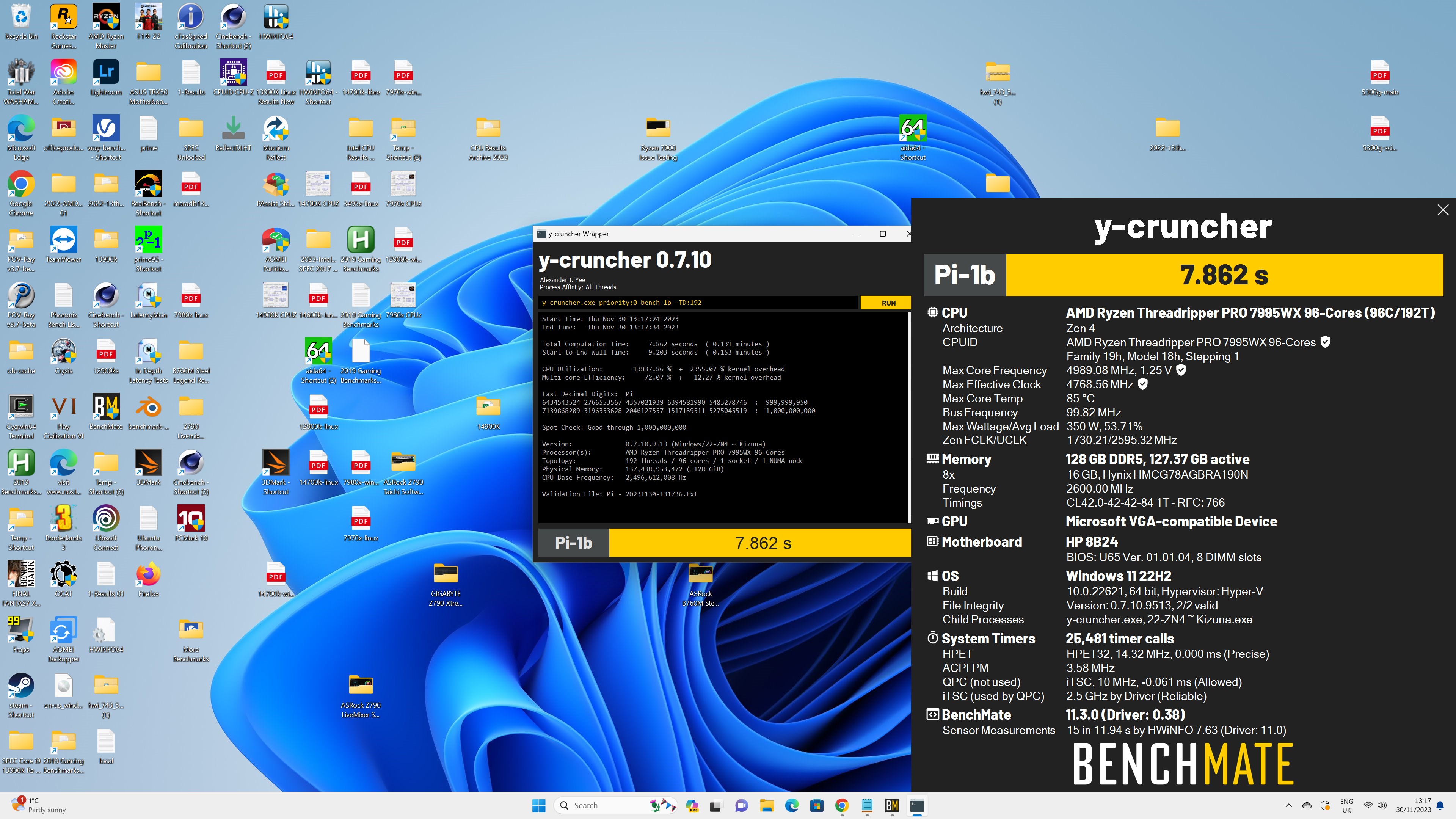The image size is (1456, 819).
Task: Open File Explorer from the taskbar
Action: coord(766,805)
